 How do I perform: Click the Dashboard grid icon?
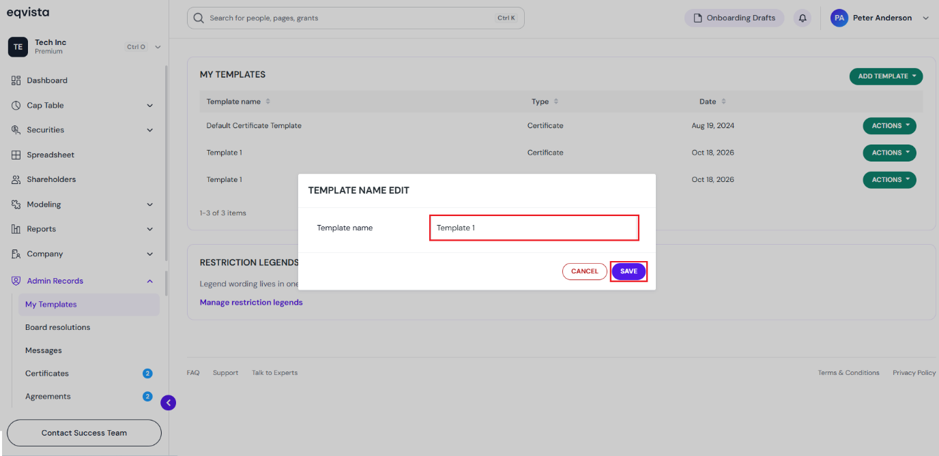16,80
